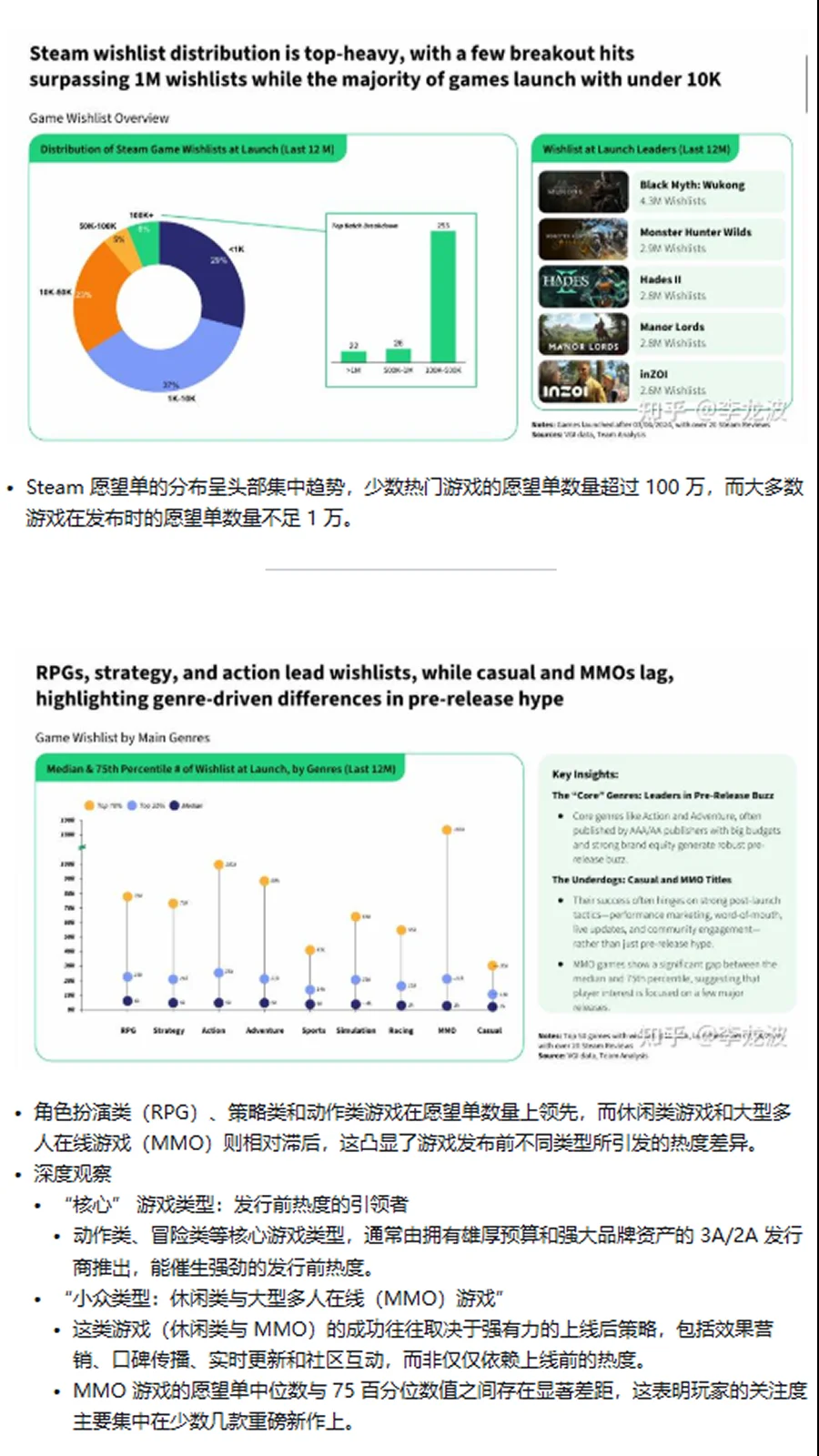
Task: Click the Hades II game thumbnail
Action: 583,287
